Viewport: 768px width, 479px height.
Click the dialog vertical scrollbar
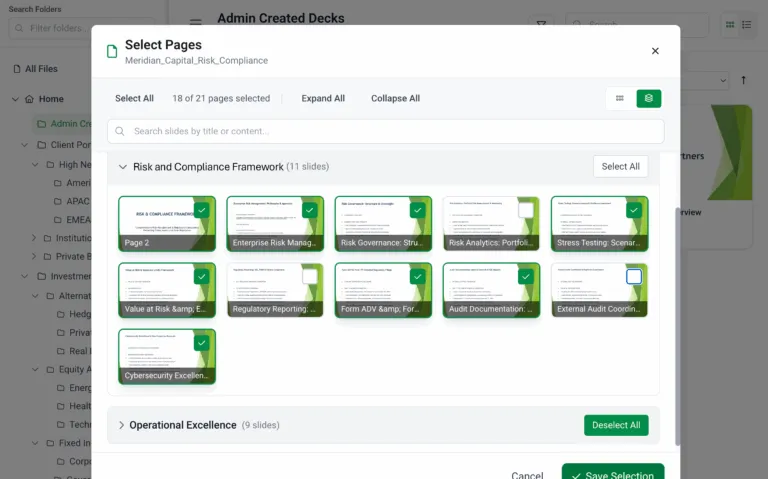click(x=677, y=326)
